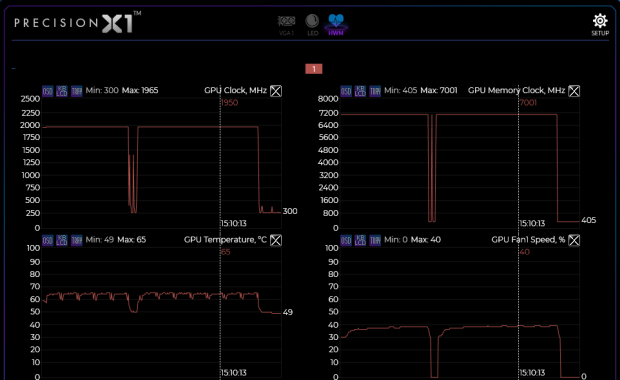The image size is (620, 380).
Task: Select the red GPU 1 button
Action: click(x=314, y=69)
